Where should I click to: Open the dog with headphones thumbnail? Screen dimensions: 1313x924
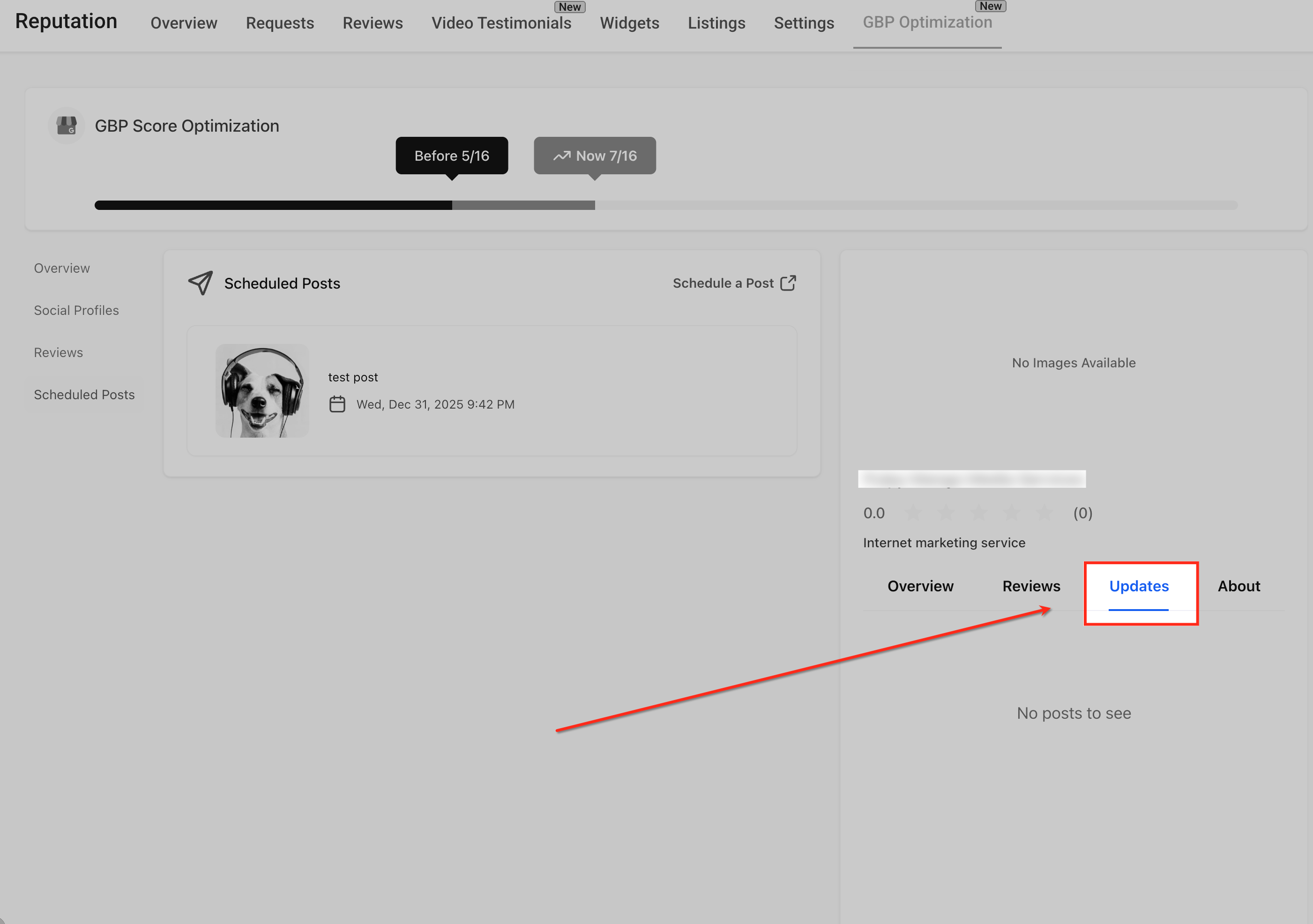[x=262, y=391]
